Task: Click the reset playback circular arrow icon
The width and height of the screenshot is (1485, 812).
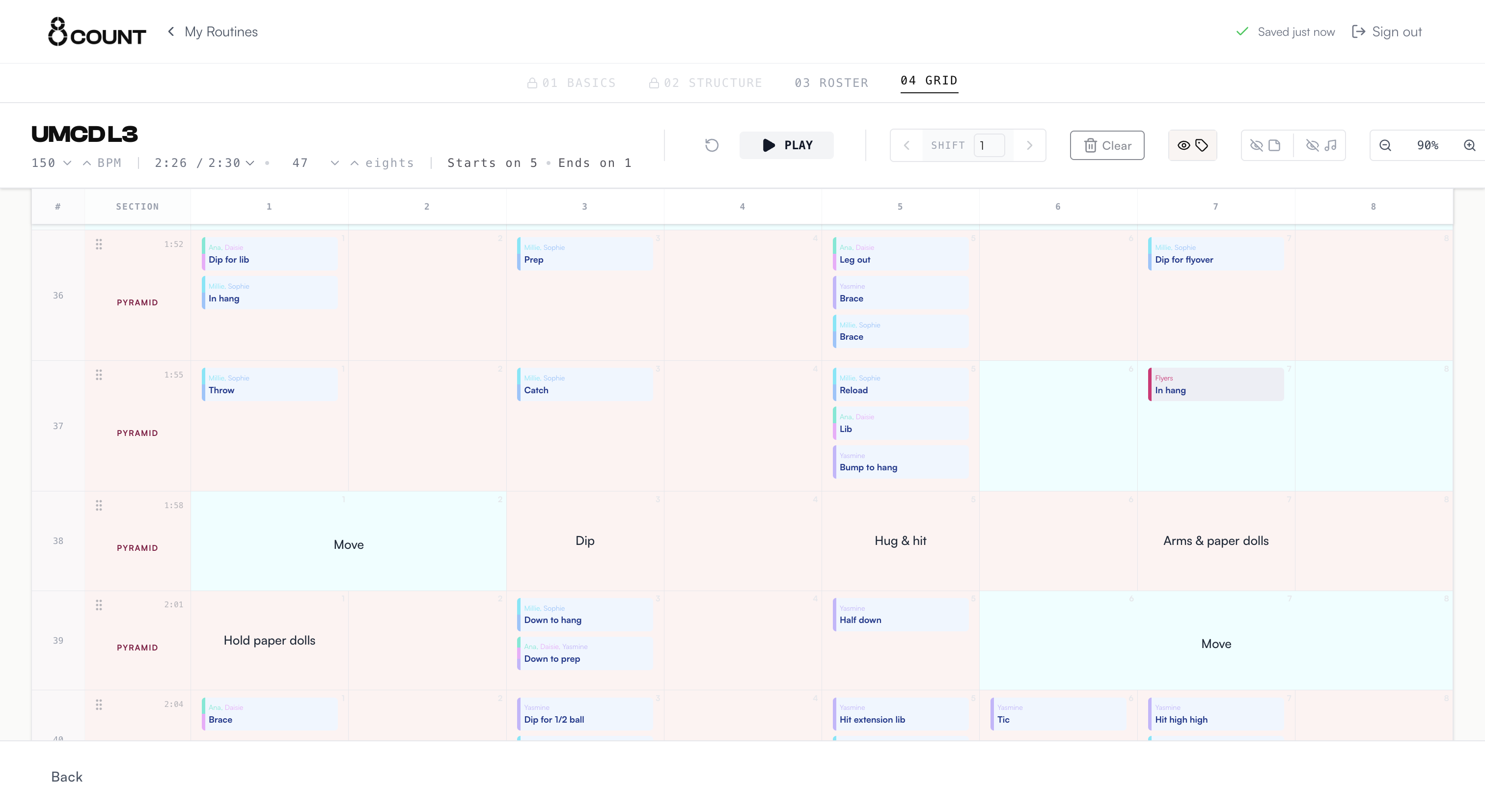Action: click(x=712, y=145)
